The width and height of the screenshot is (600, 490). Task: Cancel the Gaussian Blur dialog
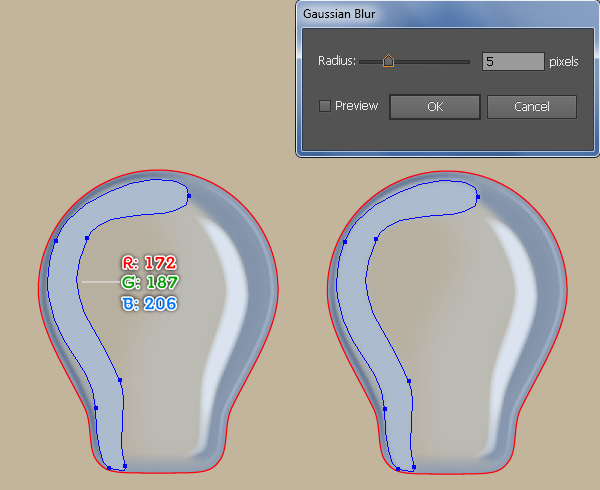coord(532,107)
